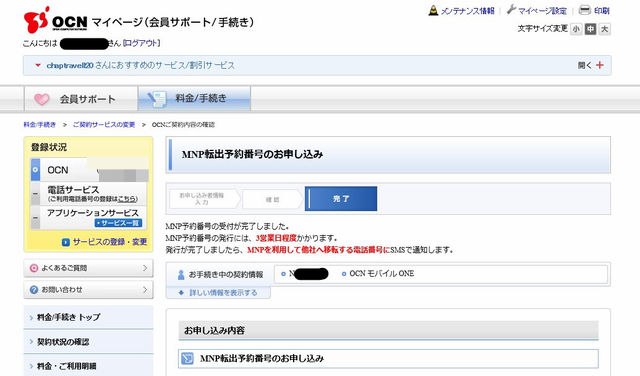
Task: Click chevron on お問い合わせ button
Action: point(145,290)
